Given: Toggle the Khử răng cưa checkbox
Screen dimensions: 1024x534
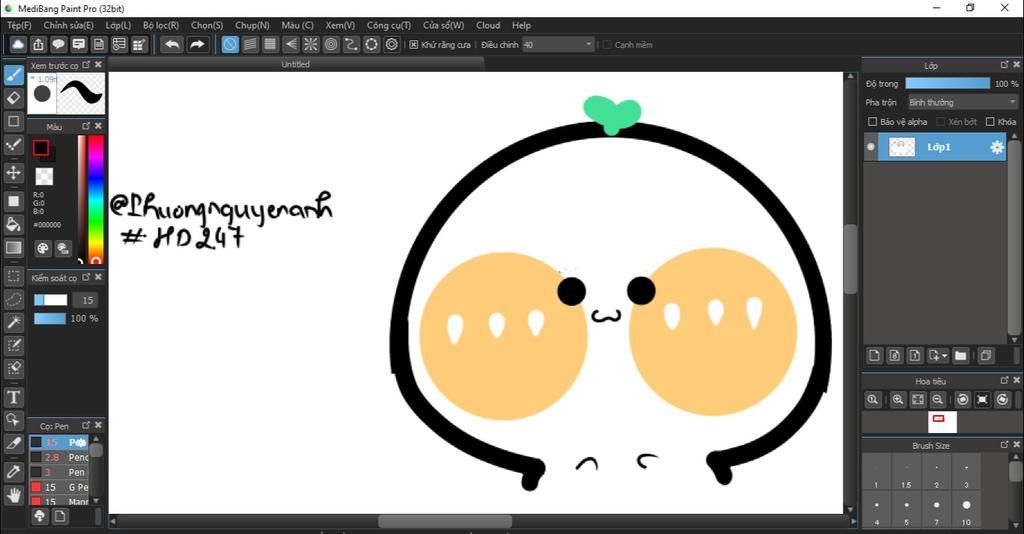Looking at the screenshot, I should pos(413,44).
